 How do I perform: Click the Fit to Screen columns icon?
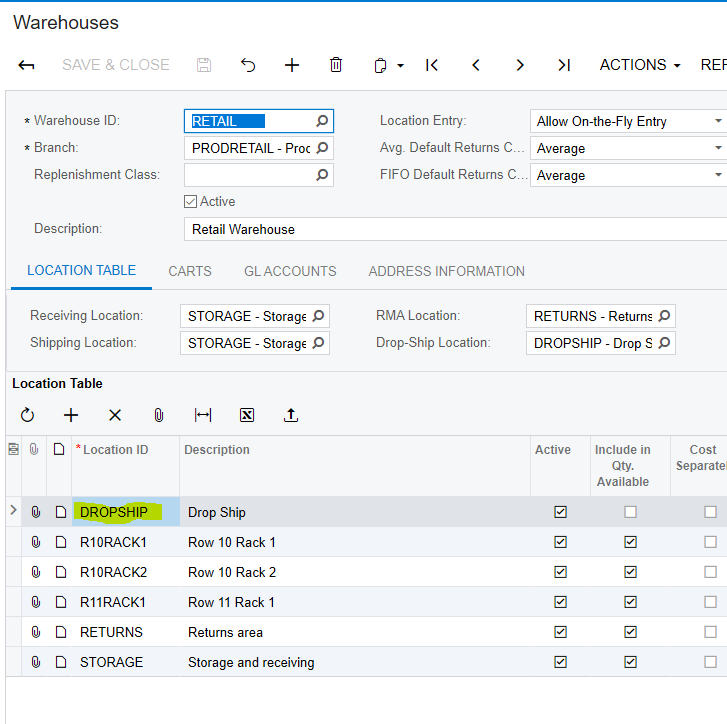203,415
